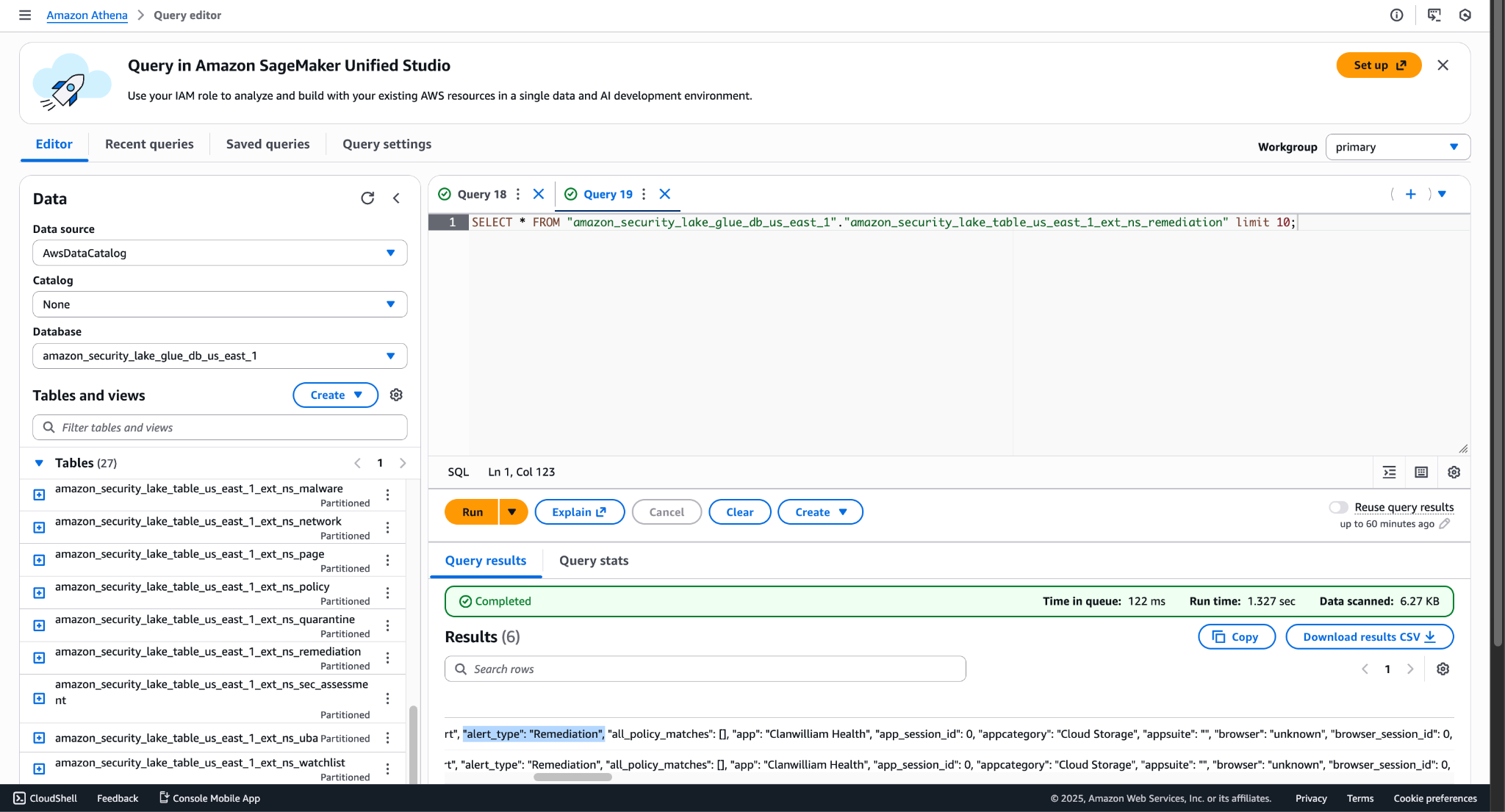Open actions menu for ext_ns_page table
1505x812 pixels.
(x=388, y=561)
